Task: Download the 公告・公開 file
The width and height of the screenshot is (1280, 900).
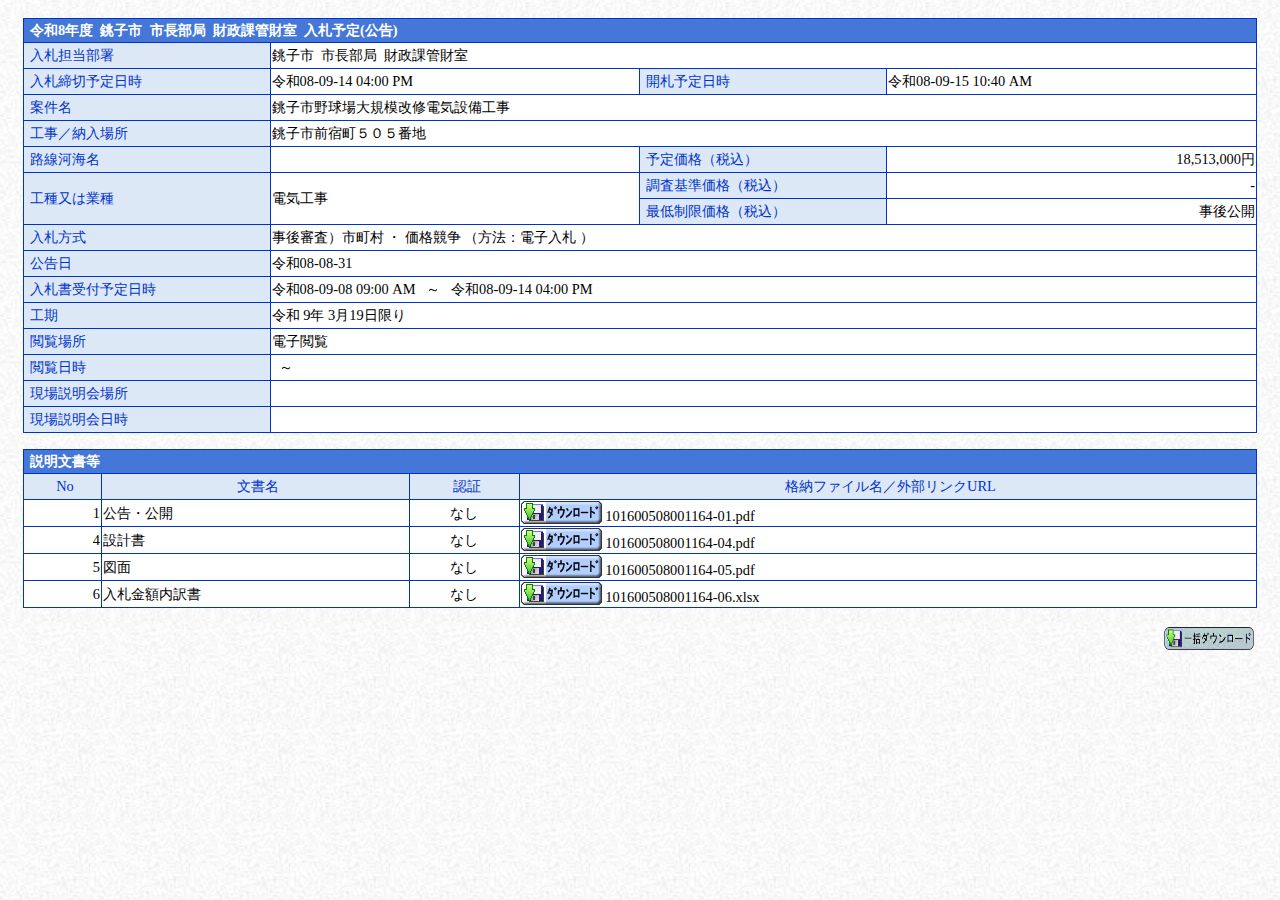Action: [561, 512]
